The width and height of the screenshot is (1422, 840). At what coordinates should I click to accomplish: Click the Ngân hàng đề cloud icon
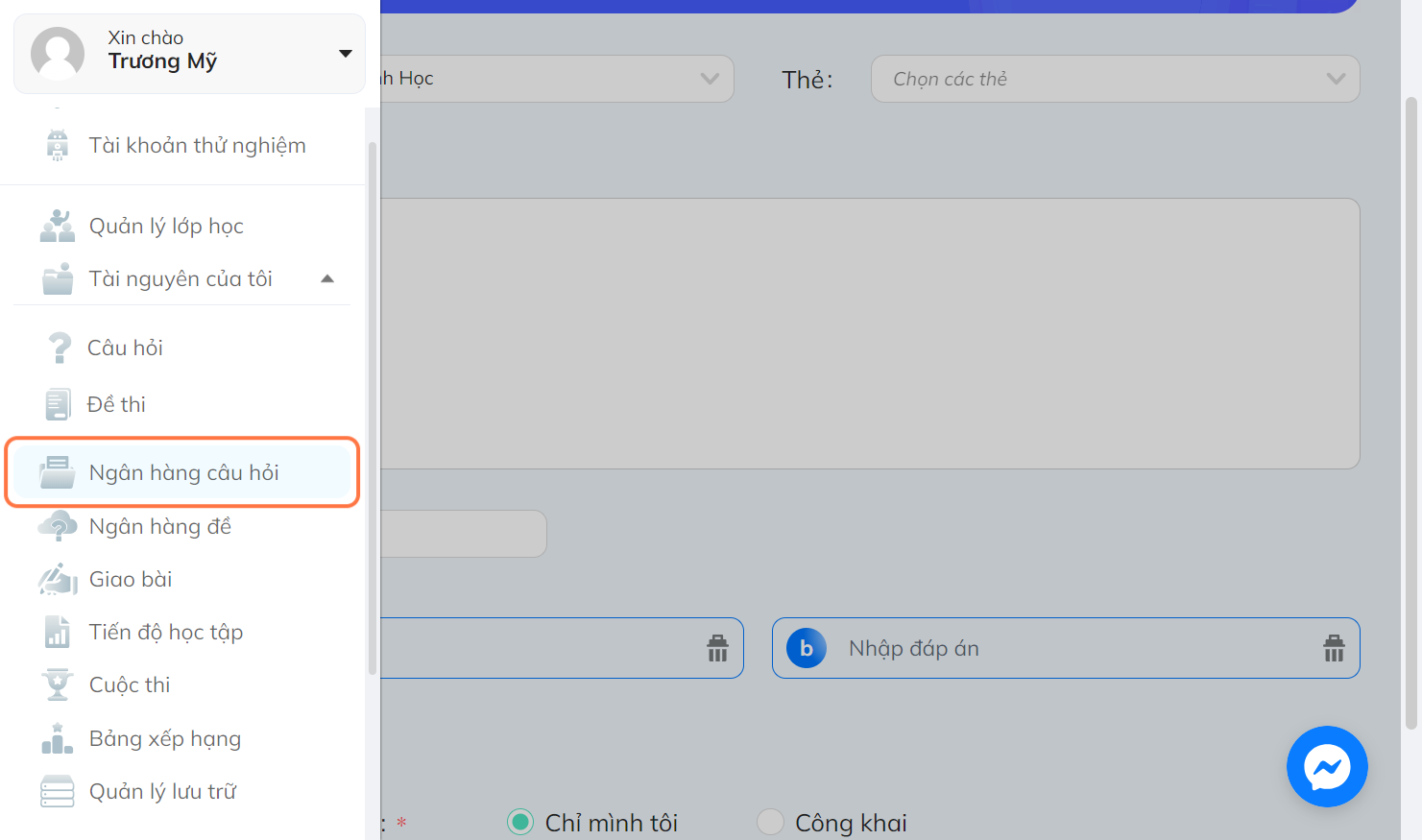58,526
